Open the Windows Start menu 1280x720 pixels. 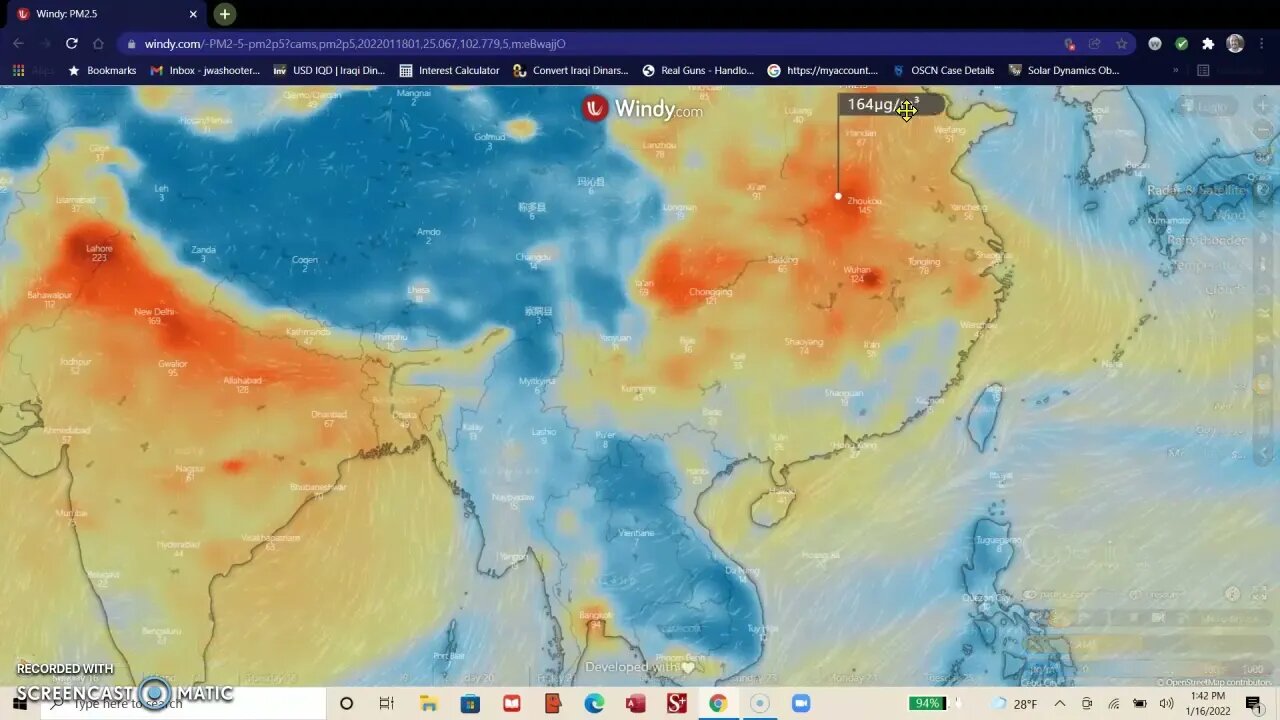click(20, 703)
